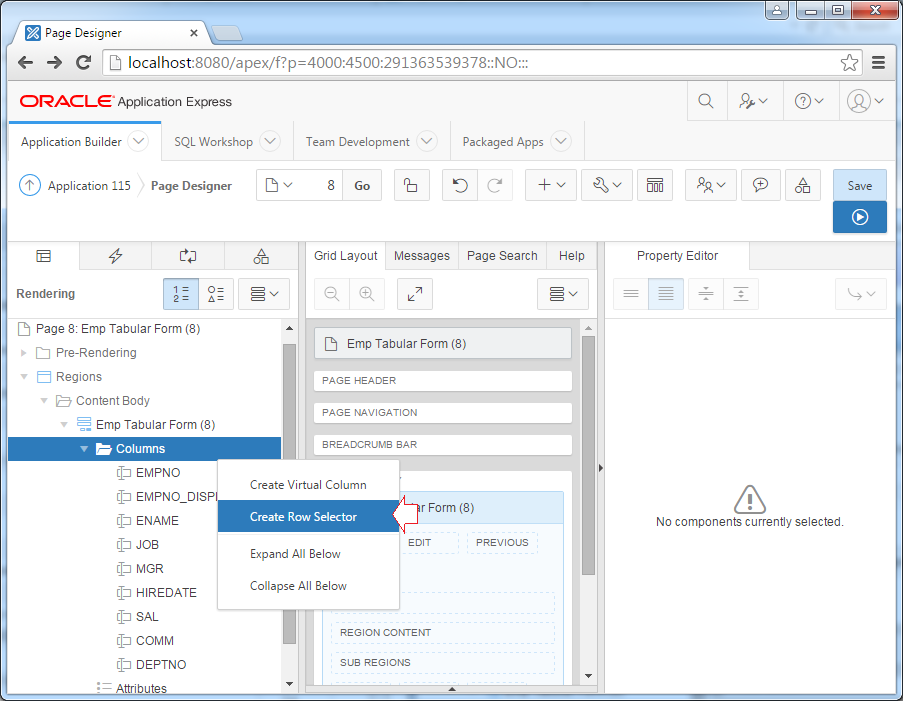Image resolution: width=903 pixels, height=701 pixels.
Task: Collapse the Regions node
Action: (24, 377)
